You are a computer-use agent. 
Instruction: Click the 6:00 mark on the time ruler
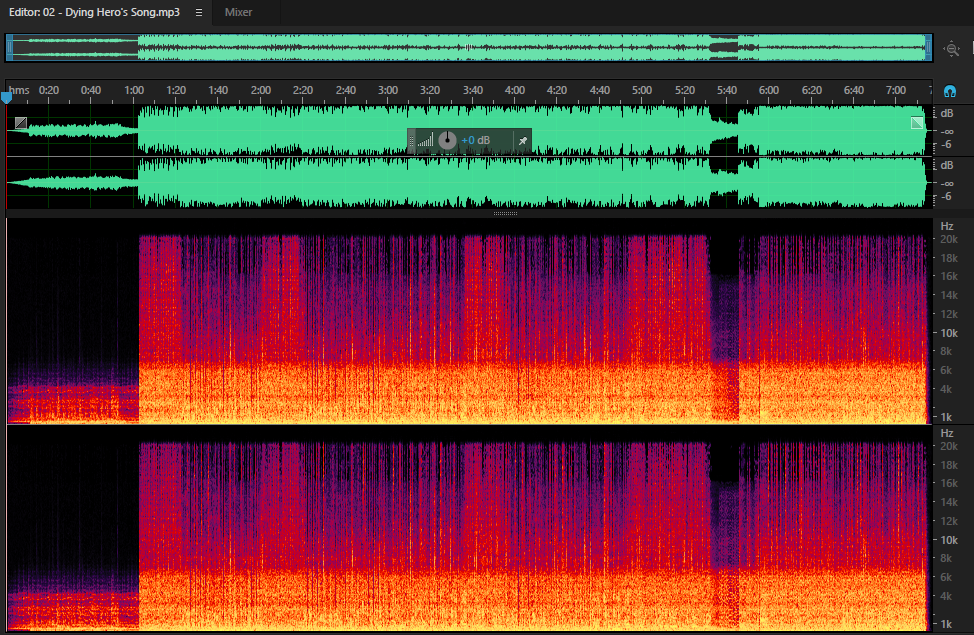(768, 90)
